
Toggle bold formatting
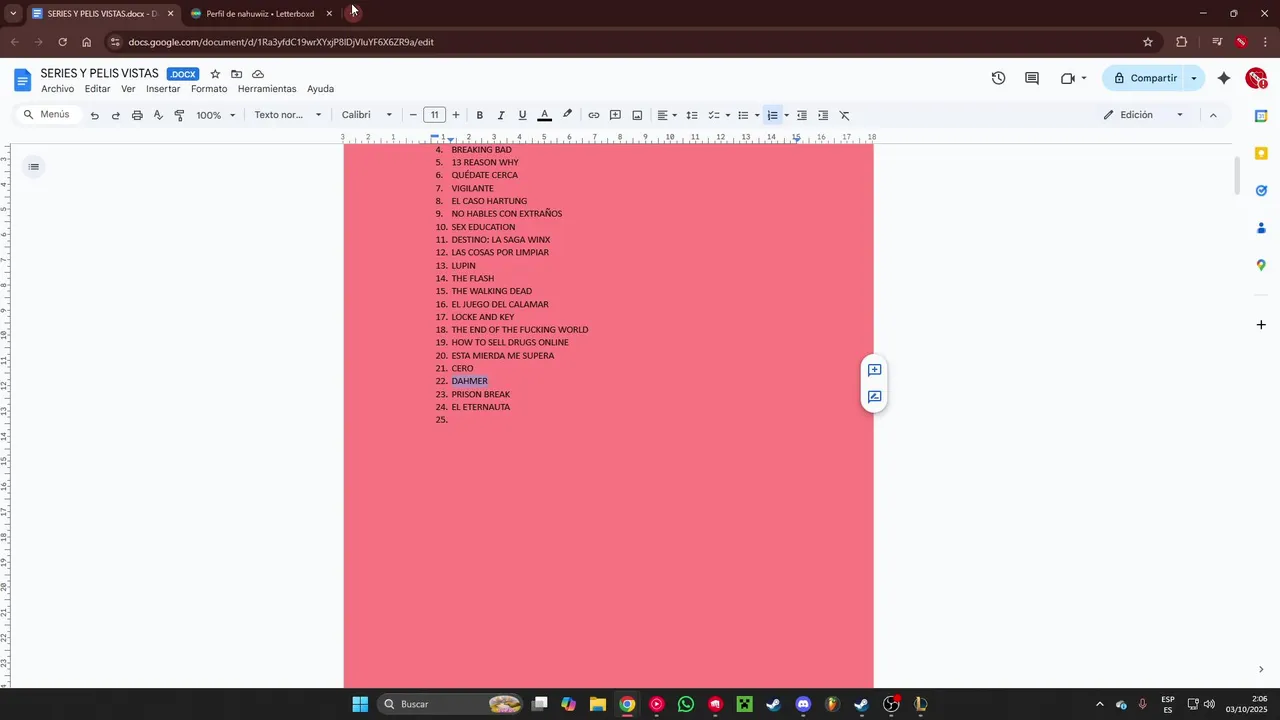(x=479, y=115)
